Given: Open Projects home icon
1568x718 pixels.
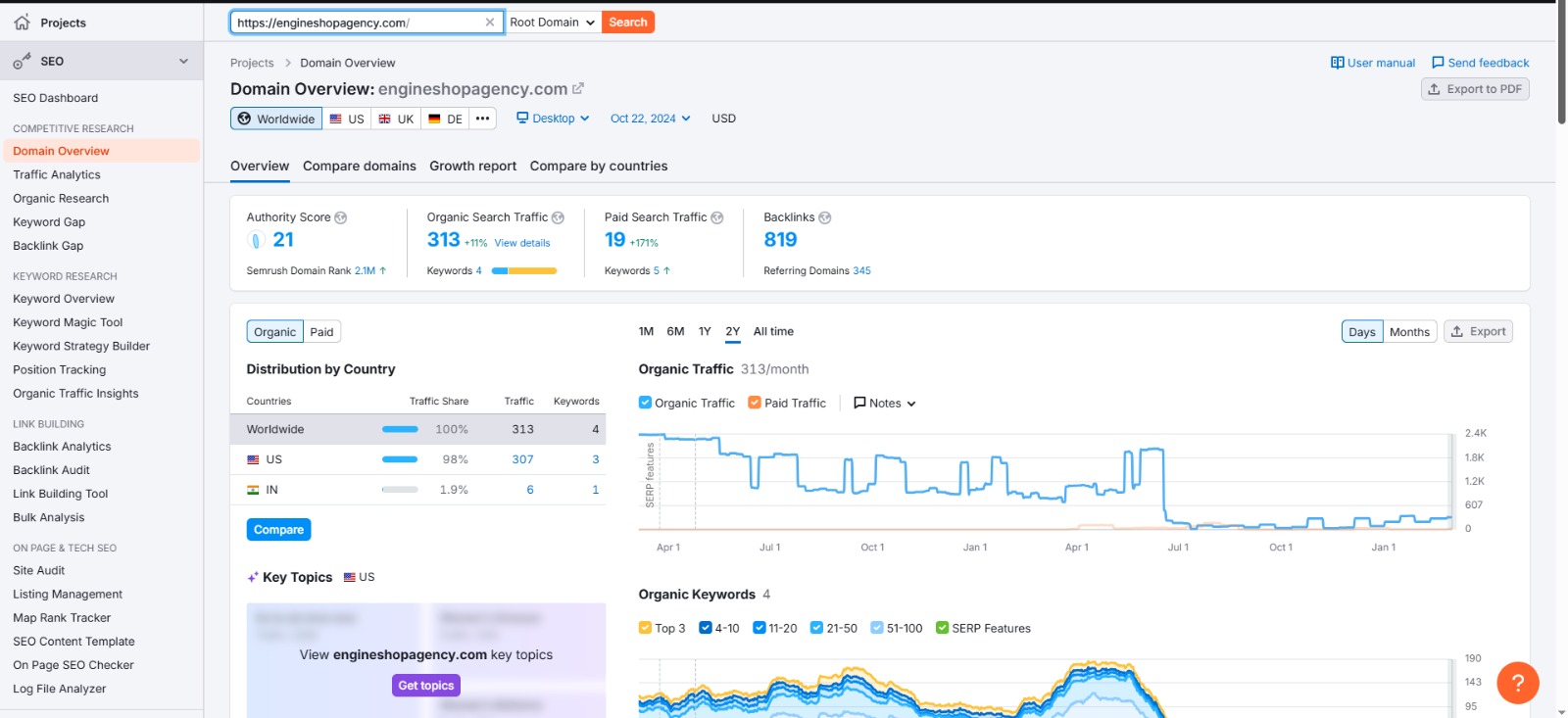Looking at the screenshot, I should tap(22, 23).
